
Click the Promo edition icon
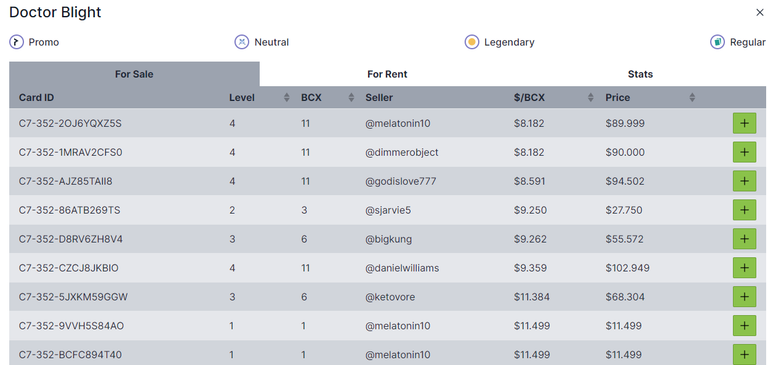coord(17,42)
